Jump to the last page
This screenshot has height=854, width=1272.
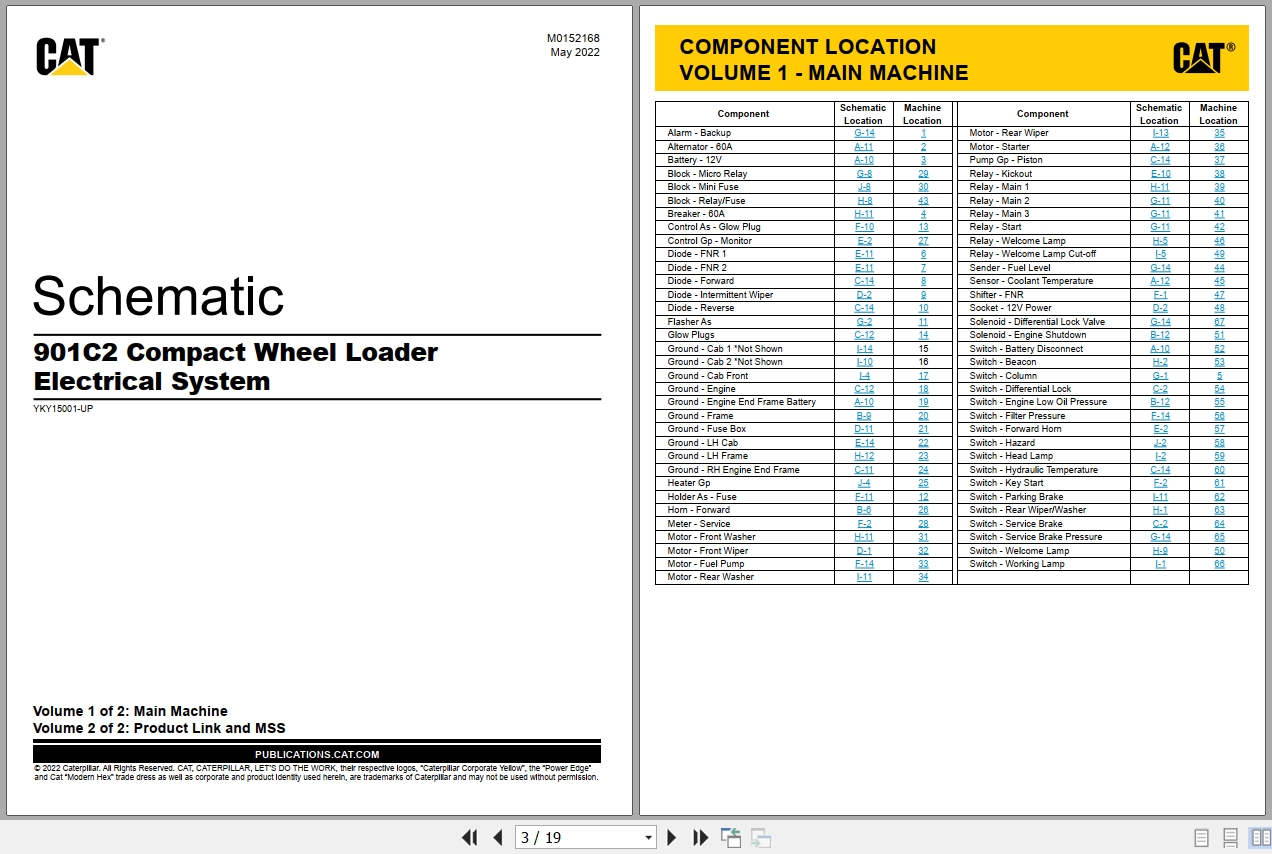pyautogui.click(x=701, y=838)
